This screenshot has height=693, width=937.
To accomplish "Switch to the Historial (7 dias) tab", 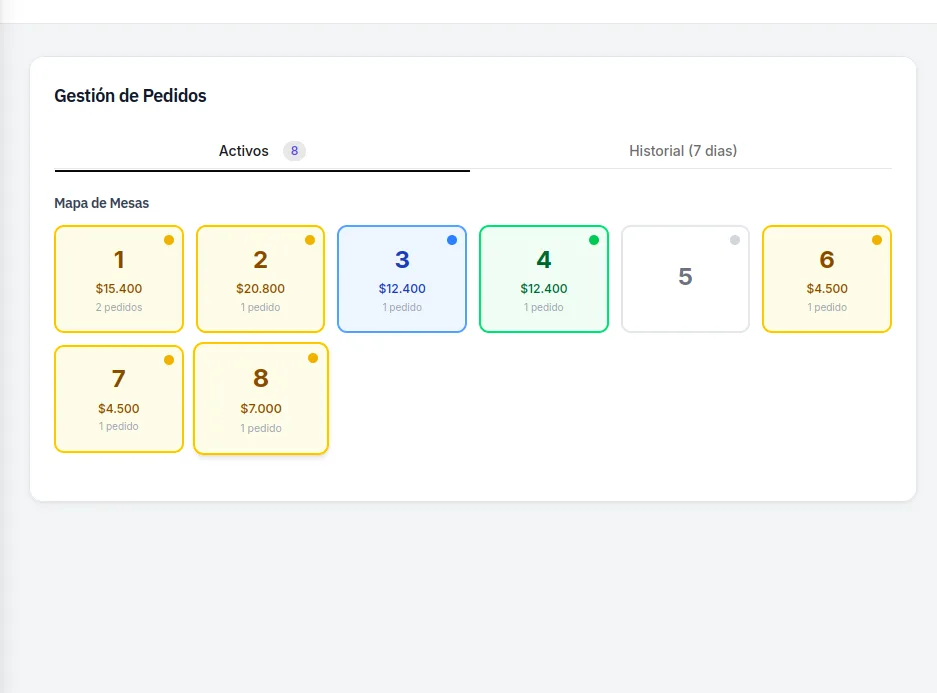I will [x=683, y=150].
